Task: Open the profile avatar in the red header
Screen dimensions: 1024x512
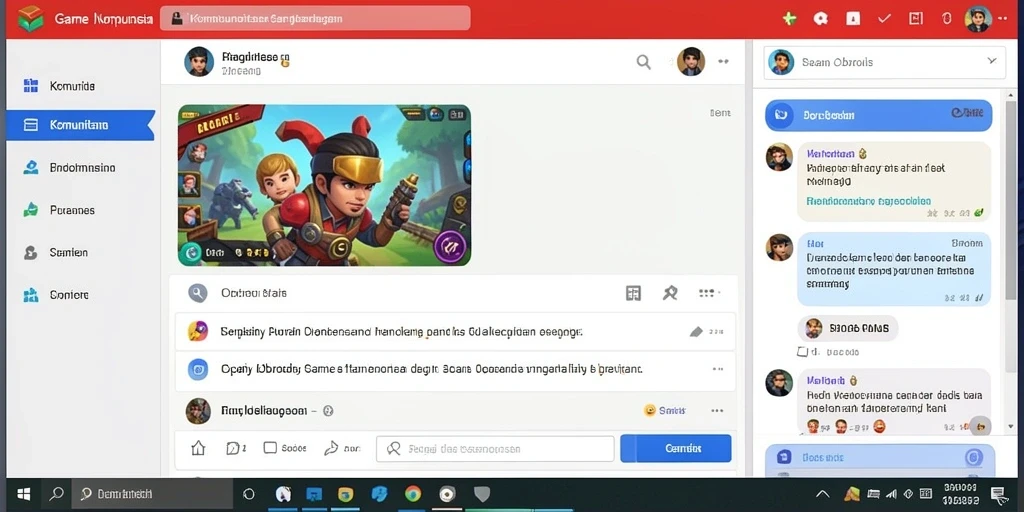Action: coord(978,19)
